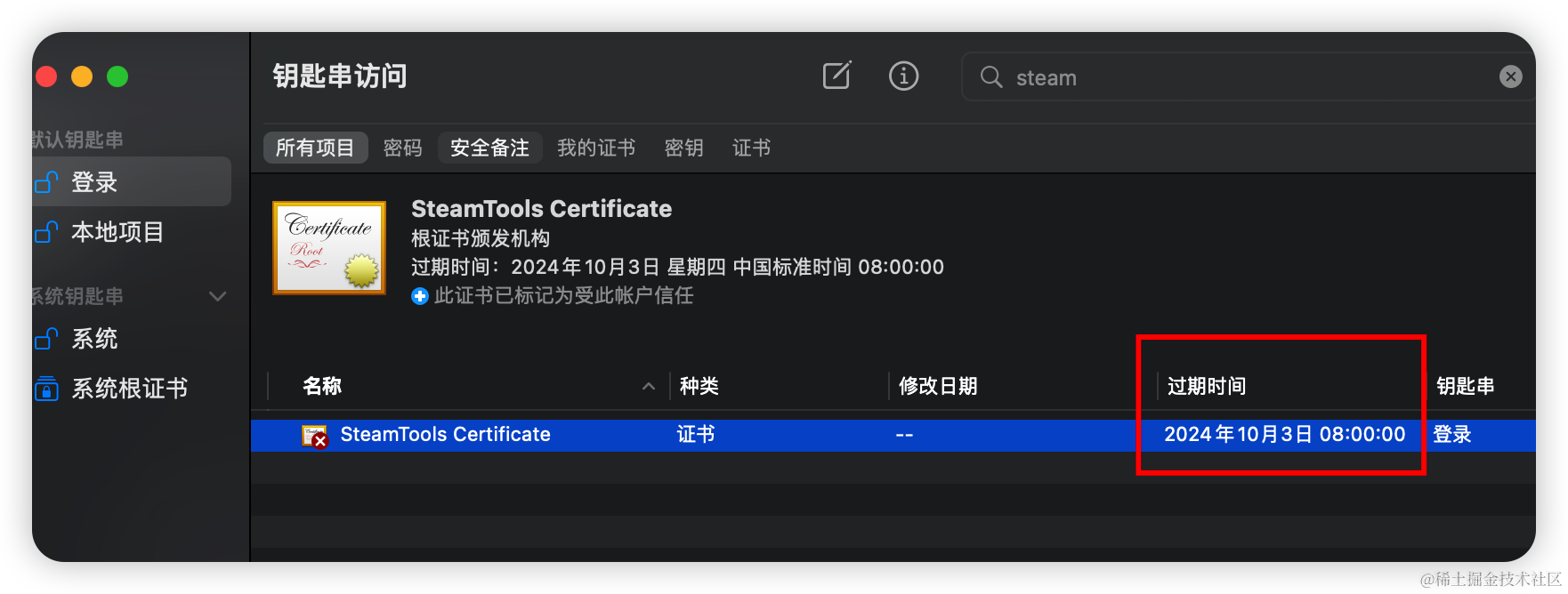Click the SteamTools Certificate heading
1568x594 pixels.
click(541, 209)
